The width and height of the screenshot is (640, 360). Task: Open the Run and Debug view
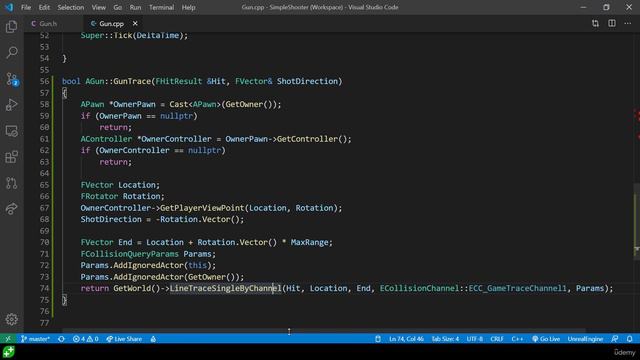click(x=11, y=105)
